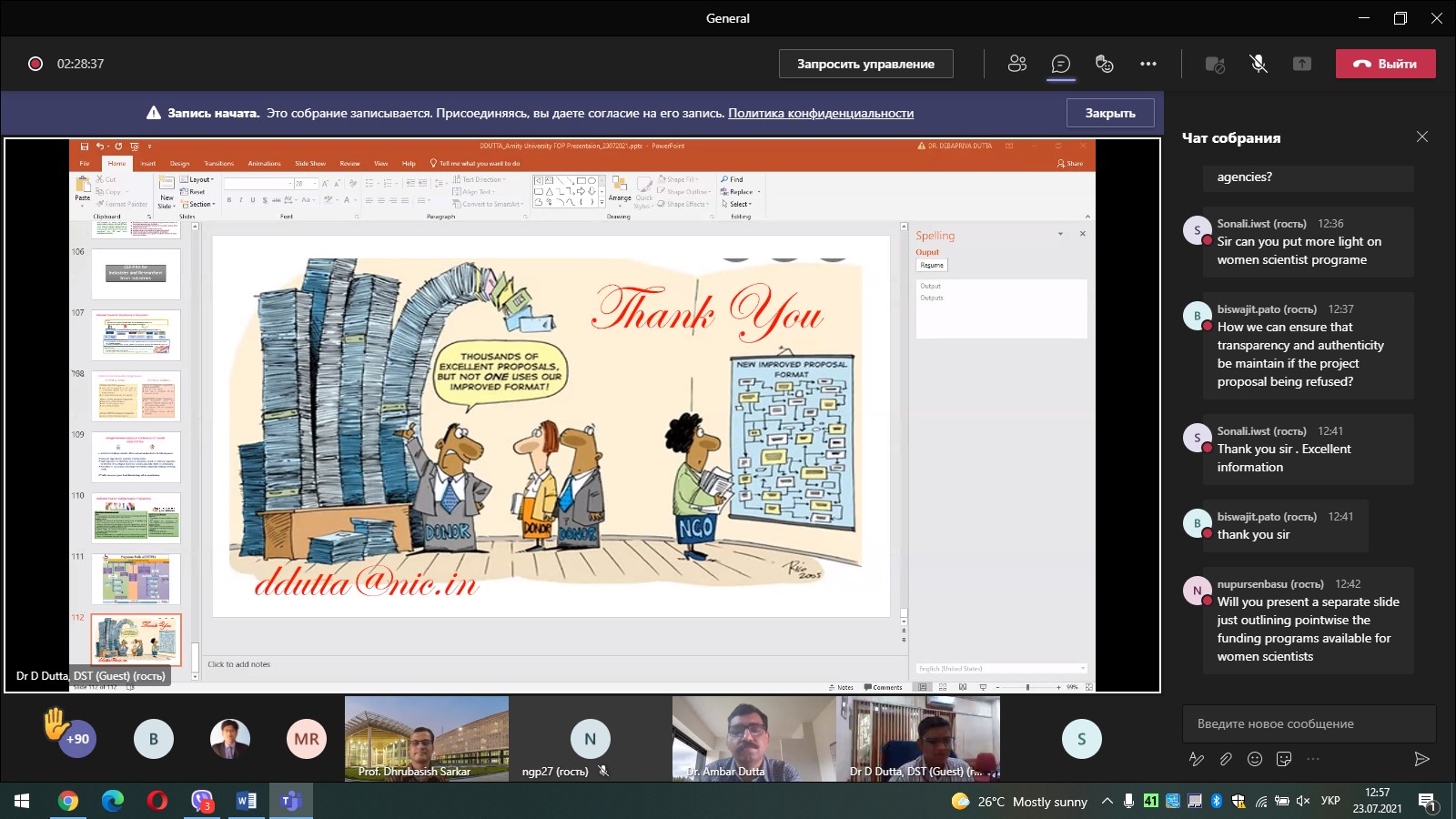Open the more actions ellipsis menu

[x=1148, y=64]
